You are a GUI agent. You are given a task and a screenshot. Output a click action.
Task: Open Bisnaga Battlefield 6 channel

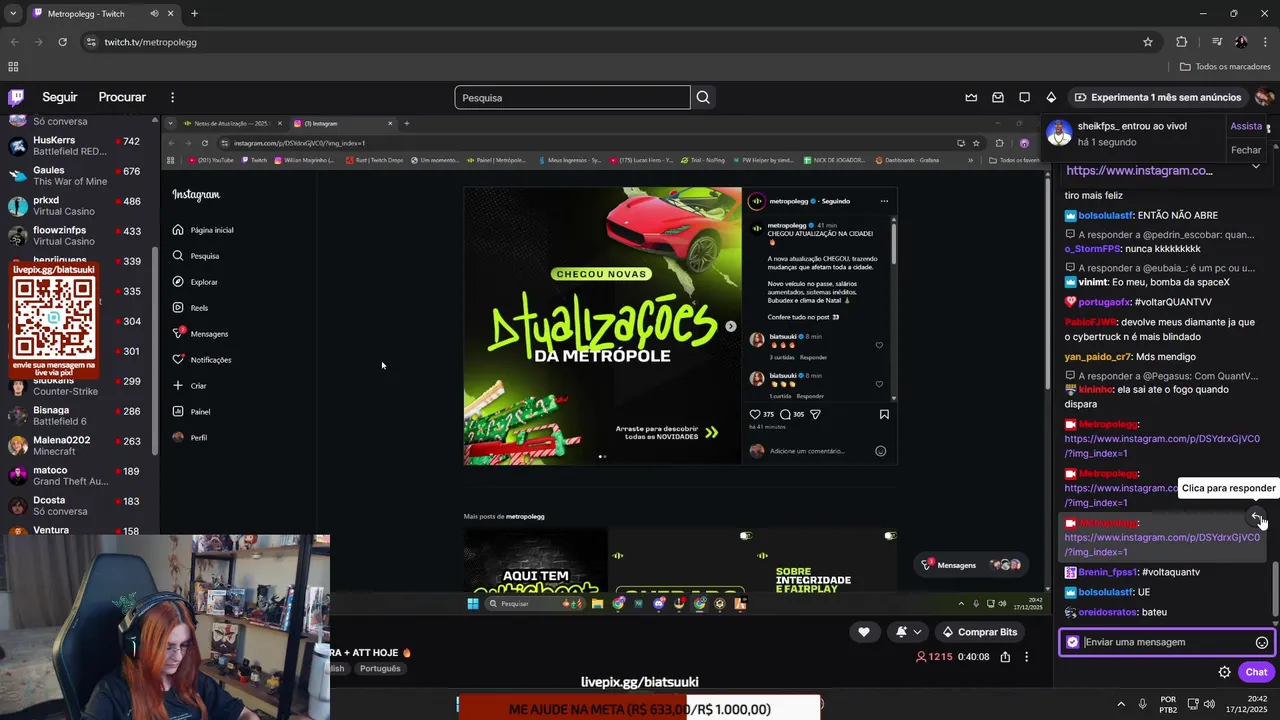(x=80, y=416)
